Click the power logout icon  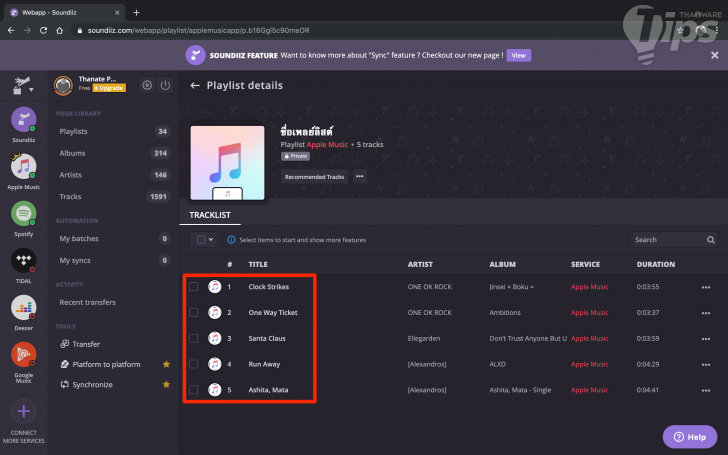[165, 85]
